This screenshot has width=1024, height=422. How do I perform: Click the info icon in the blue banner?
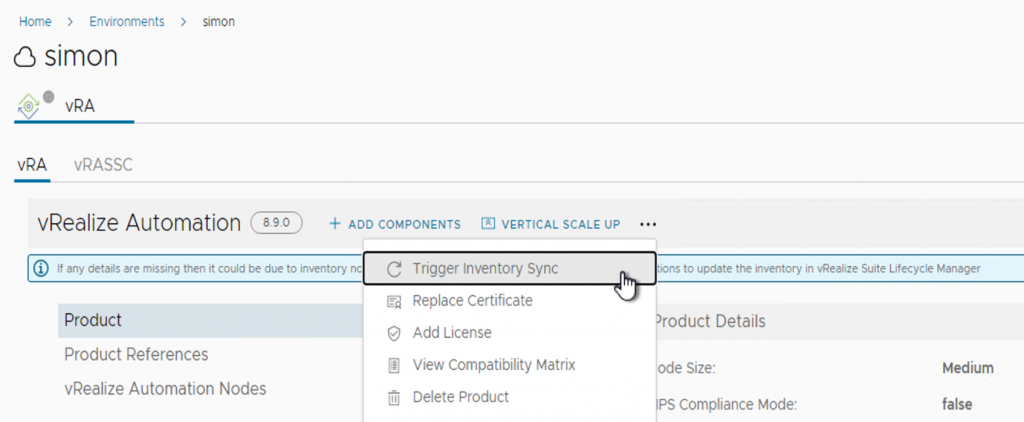point(41,268)
